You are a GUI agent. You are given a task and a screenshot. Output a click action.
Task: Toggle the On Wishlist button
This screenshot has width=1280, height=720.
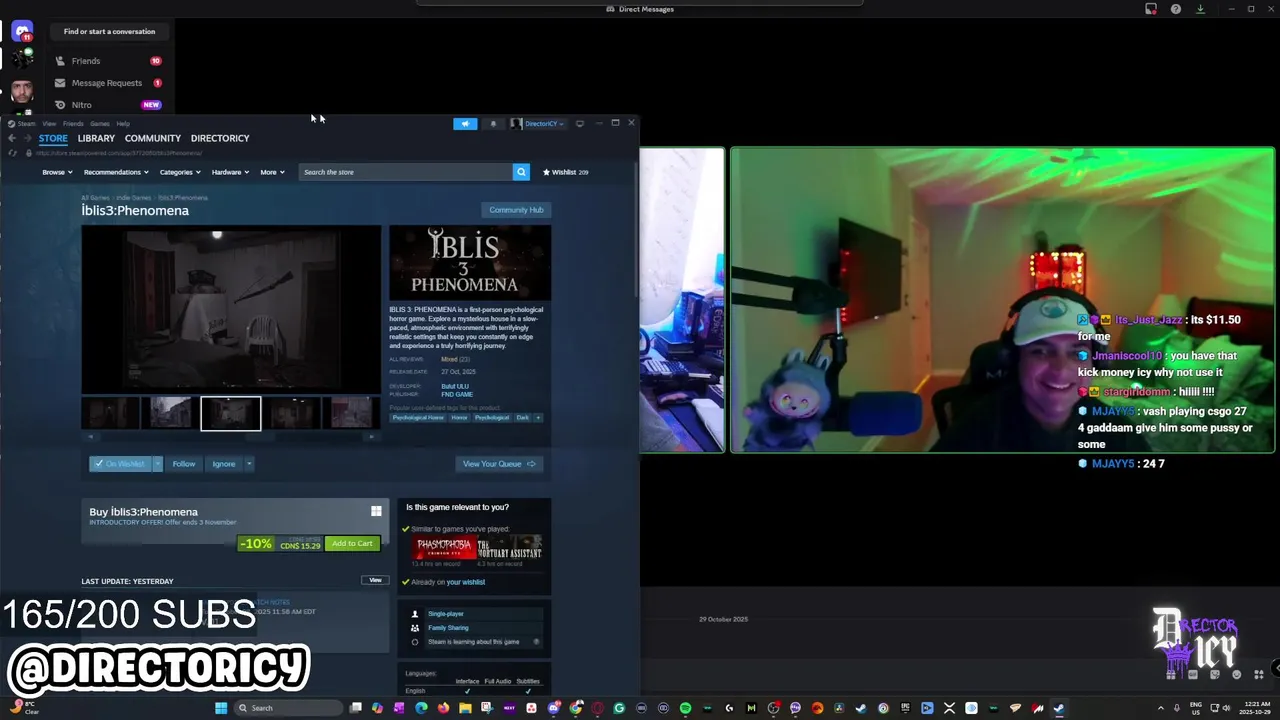[x=120, y=464]
